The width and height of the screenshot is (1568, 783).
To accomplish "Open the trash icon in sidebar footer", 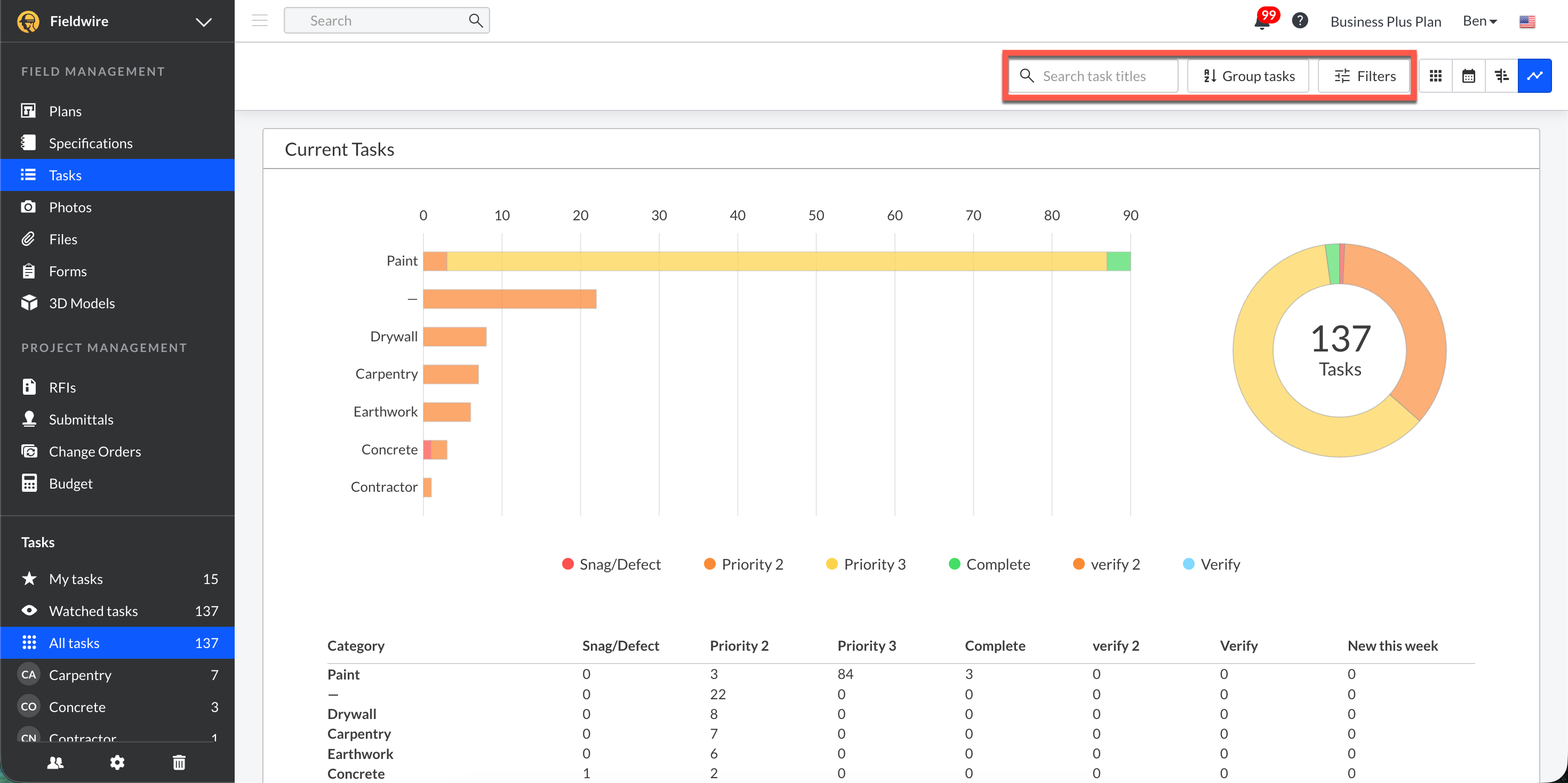I will coord(179,762).
